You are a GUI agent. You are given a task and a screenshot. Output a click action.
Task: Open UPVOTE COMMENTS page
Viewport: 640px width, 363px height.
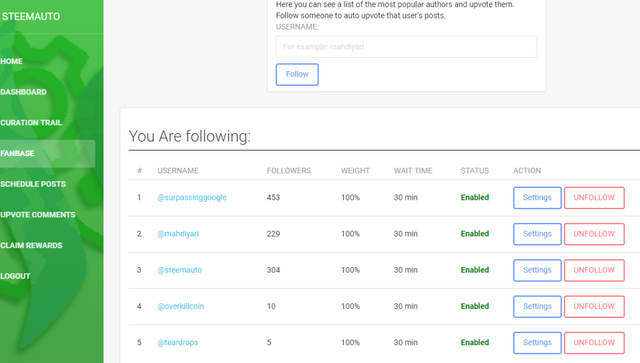tap(38, 215)
